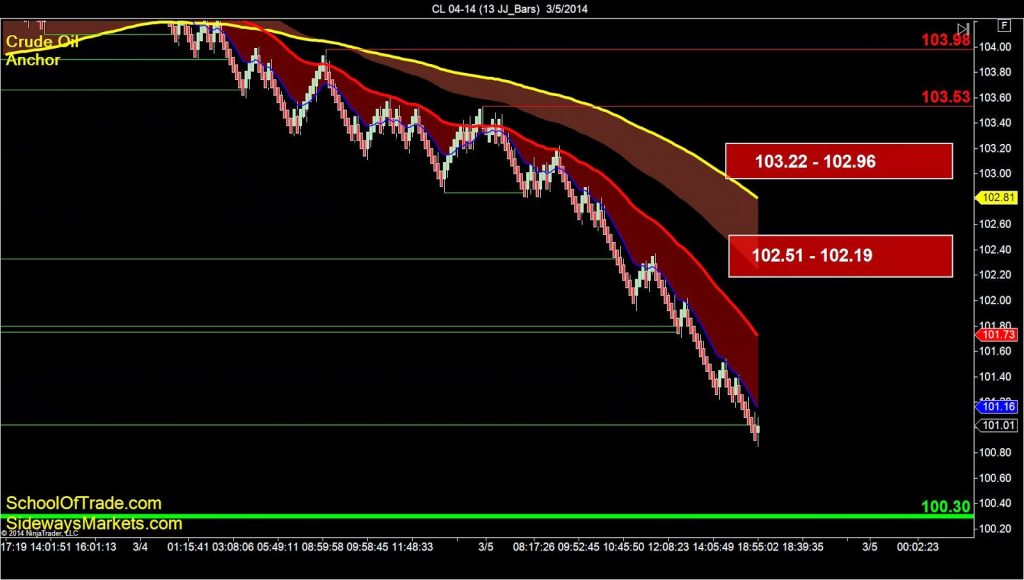1024x580 pixels.
Task: Click the 08:59:58 time axis label
Action: [x=323, y=546]
